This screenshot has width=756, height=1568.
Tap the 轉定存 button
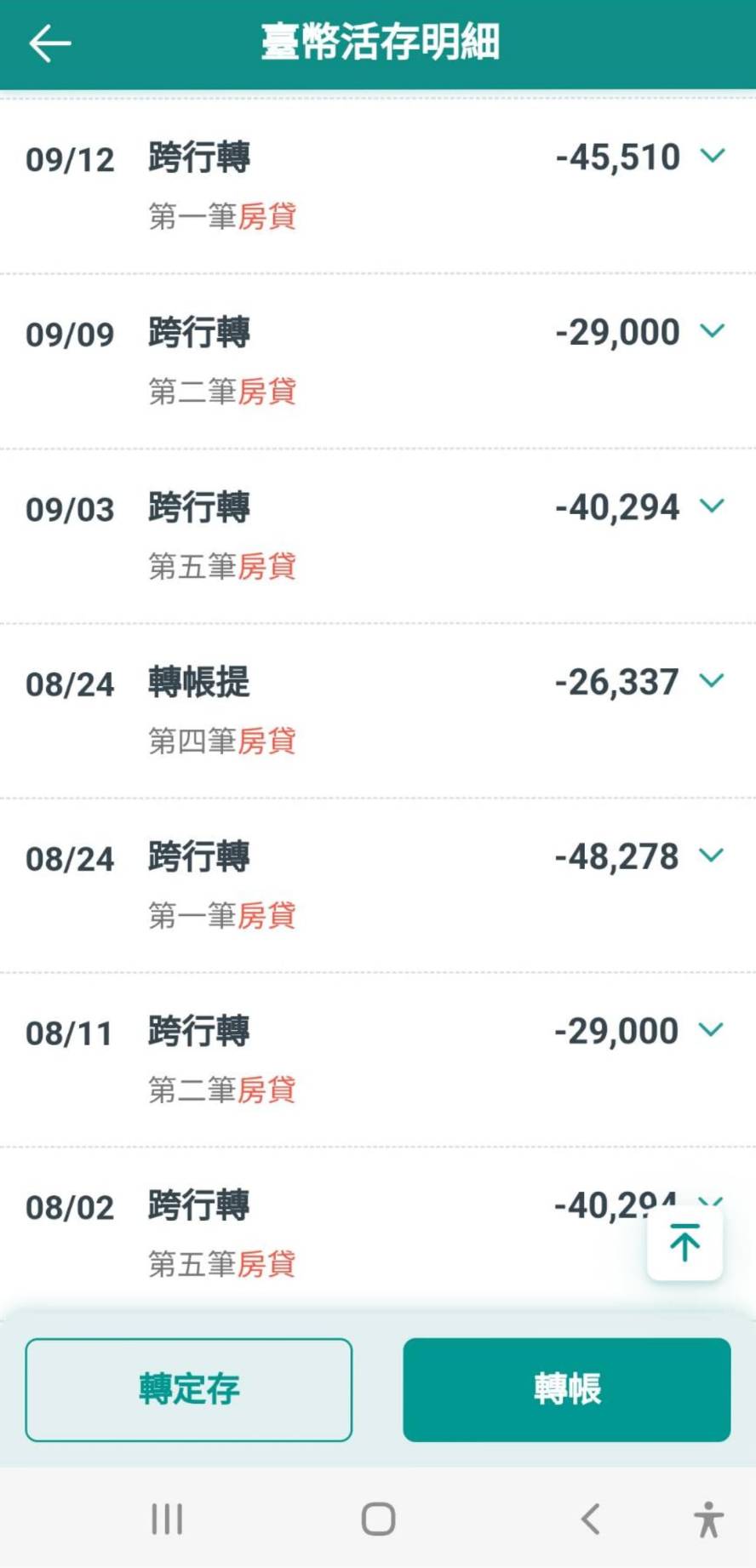(x=189, y=1389)
